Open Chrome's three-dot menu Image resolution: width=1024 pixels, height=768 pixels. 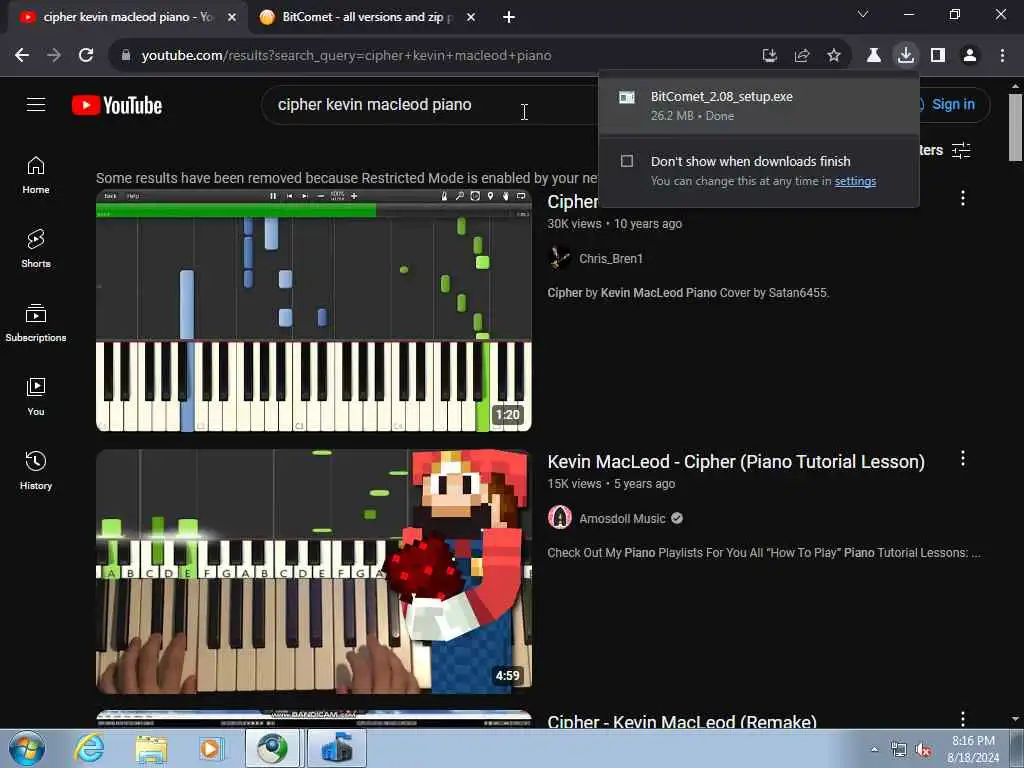coord(1002,56)
